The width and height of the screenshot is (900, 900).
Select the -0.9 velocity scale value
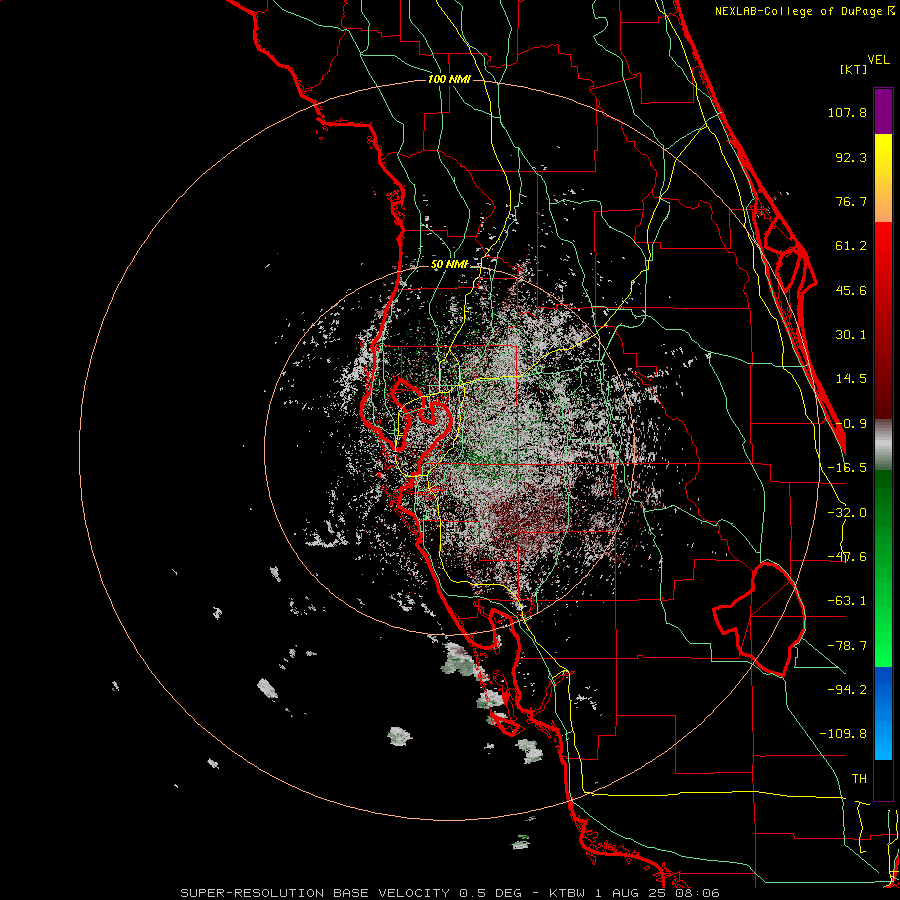coord(851,424)
